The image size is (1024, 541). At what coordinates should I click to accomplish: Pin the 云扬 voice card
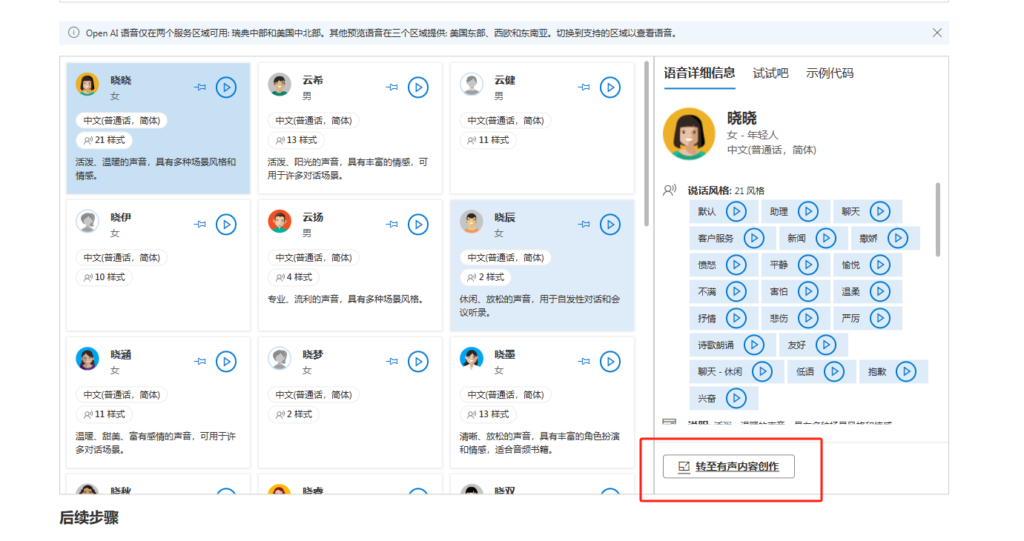(392, 224)
